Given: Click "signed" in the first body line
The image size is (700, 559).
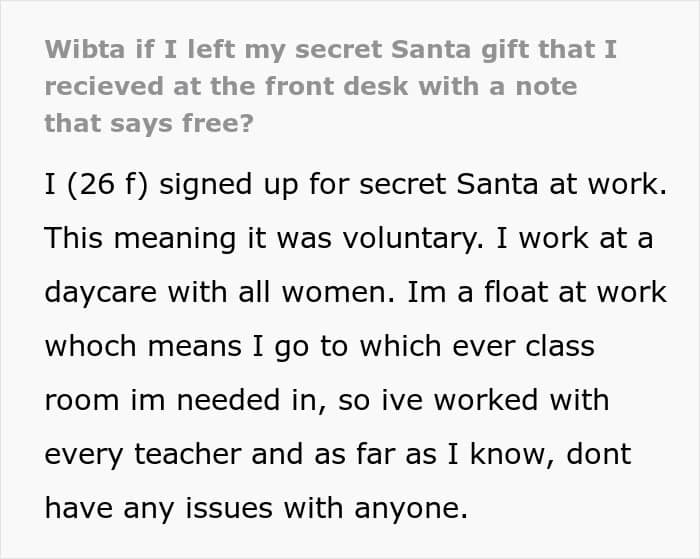Looking at the screenshot, I should [226, 185].
